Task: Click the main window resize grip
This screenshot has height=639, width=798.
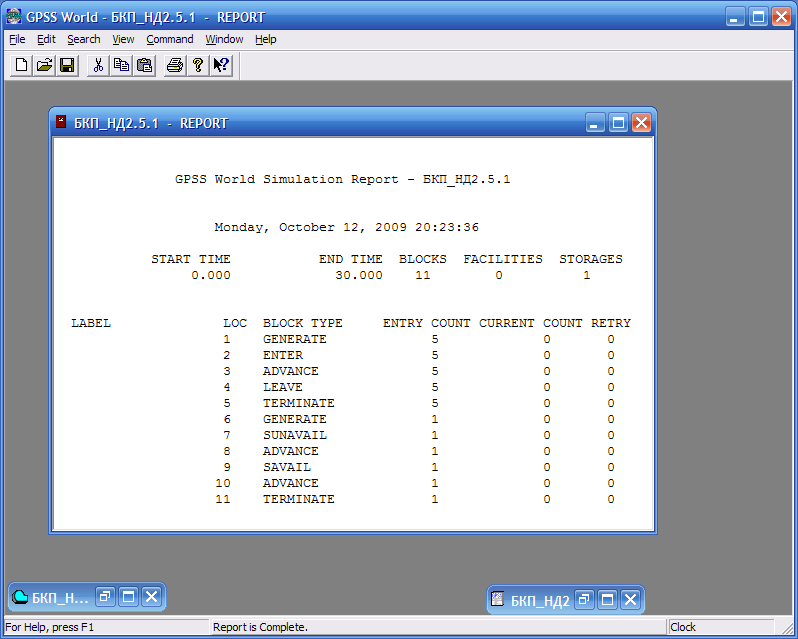Action: tap(787, 628)
